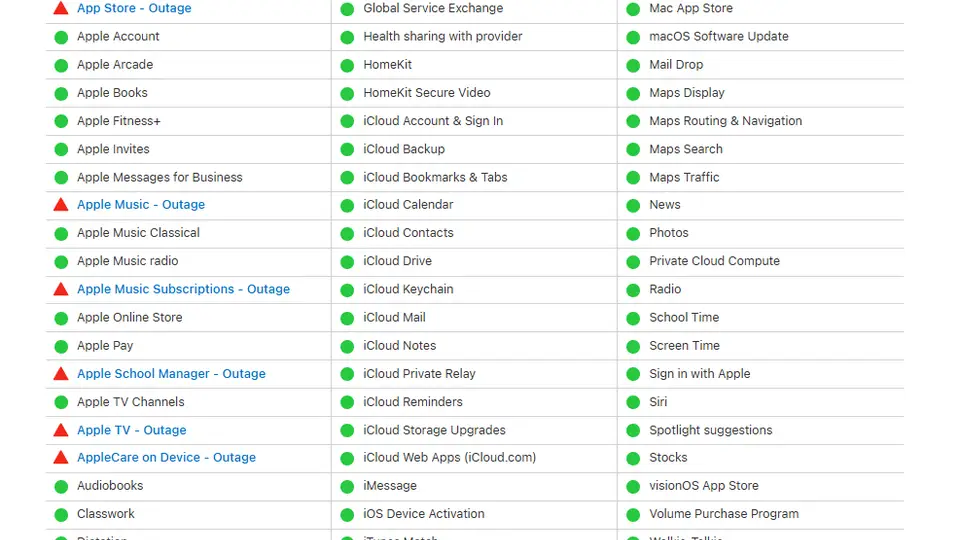The image size is (960, 540).
Task: Select the HomeKit service entry
Action: pyautogui.click(x=388, y=64)
